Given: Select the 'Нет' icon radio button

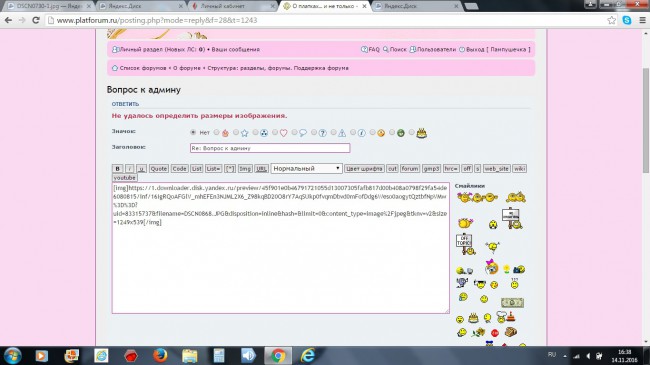Looking at the screenshot, I should click(193, 132).
